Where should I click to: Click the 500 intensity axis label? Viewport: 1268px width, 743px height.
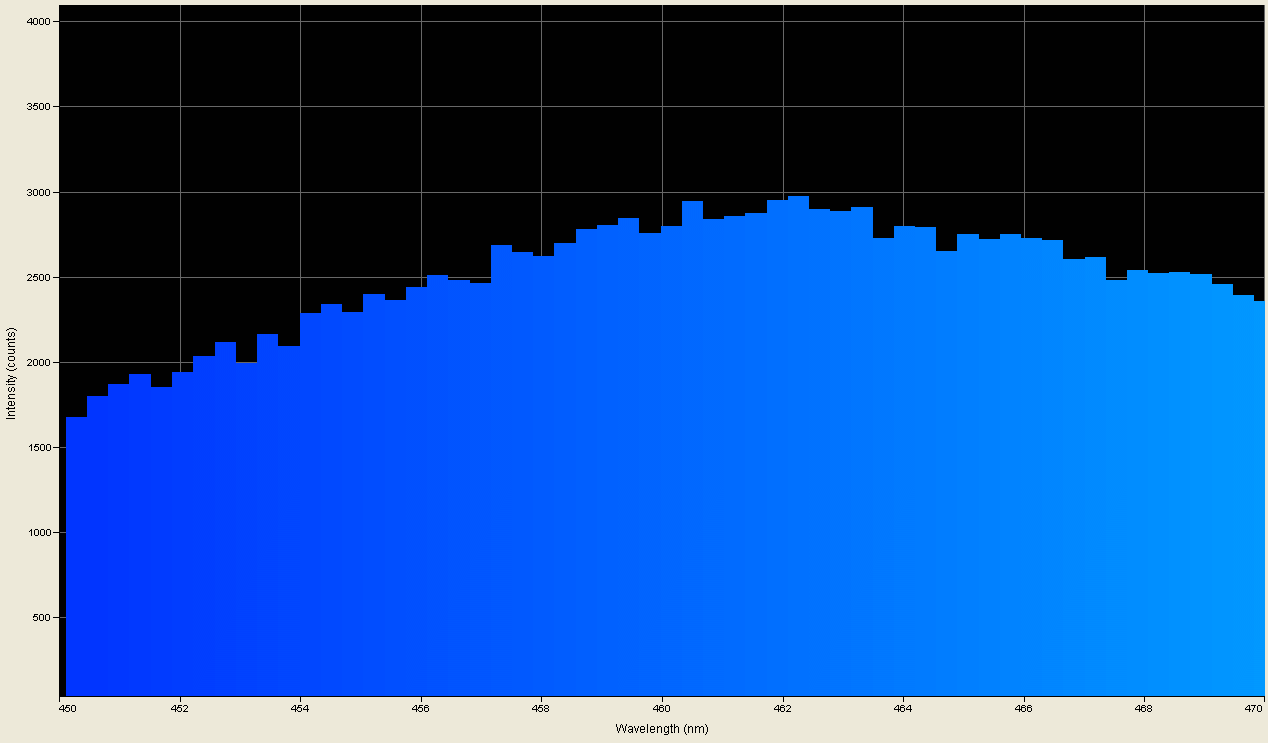click(x=42, y=618)
